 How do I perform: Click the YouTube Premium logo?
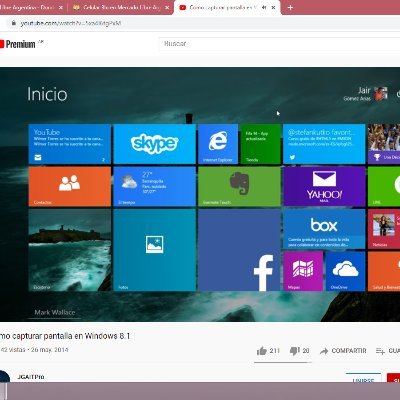(x=19, y=44)
